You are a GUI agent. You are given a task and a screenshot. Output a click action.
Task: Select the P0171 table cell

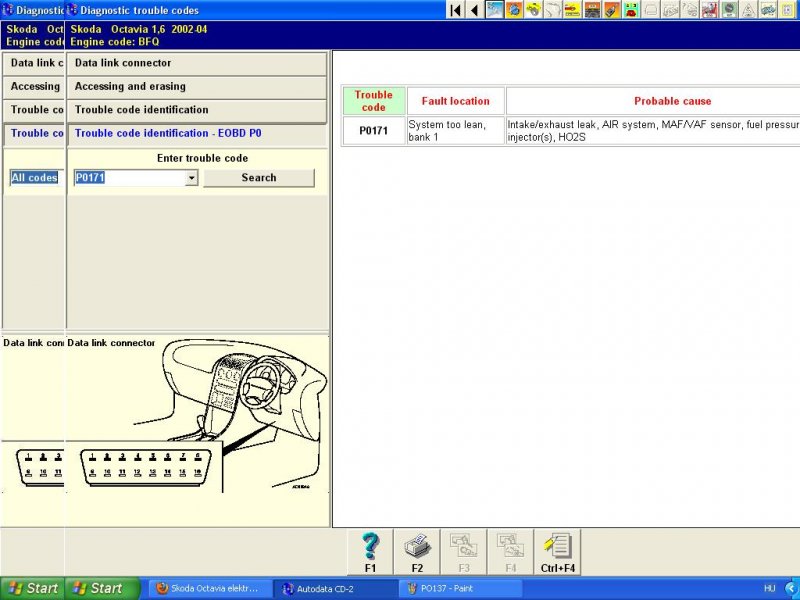click(x=373, y=131)
